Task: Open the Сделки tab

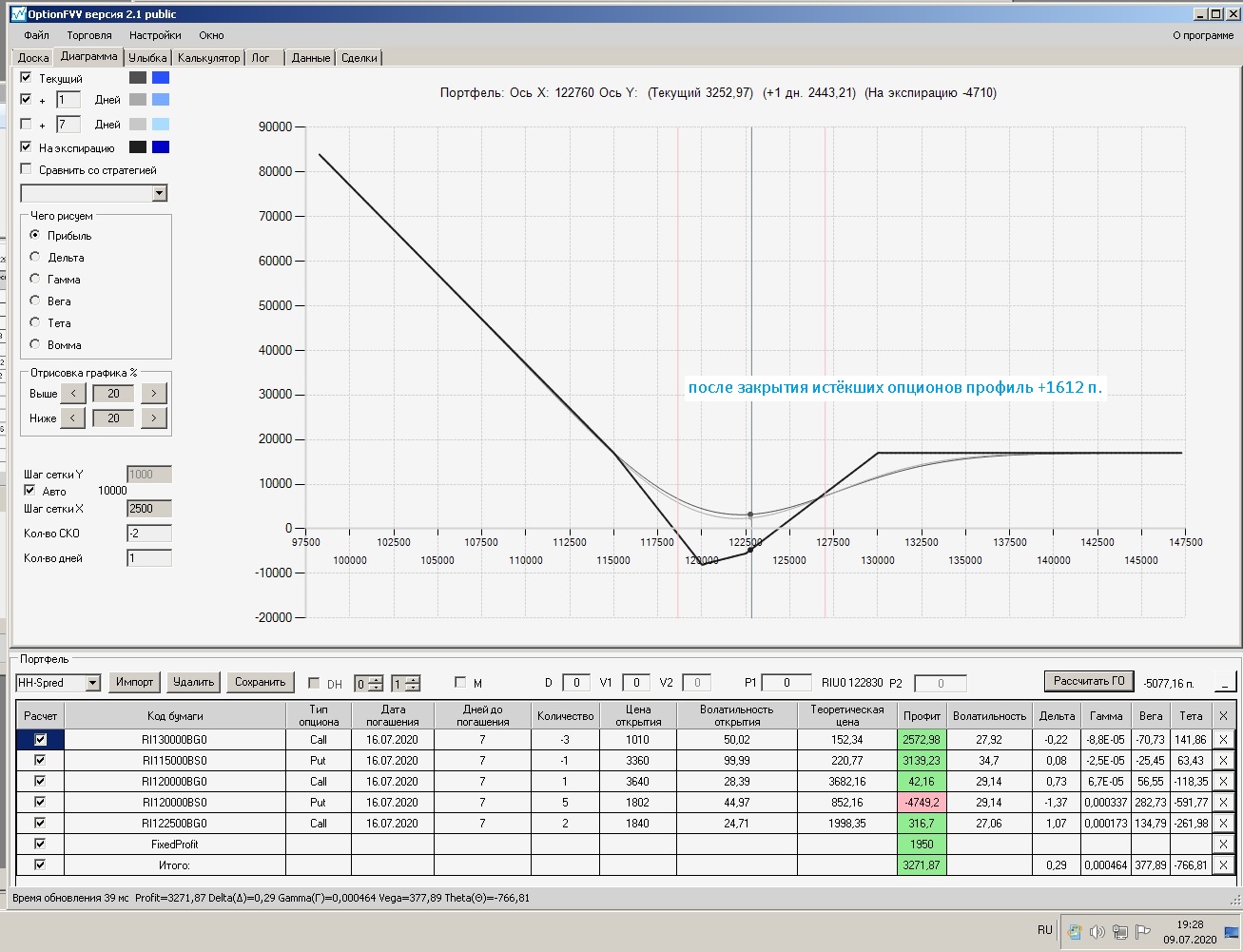Action: point(359,58)
